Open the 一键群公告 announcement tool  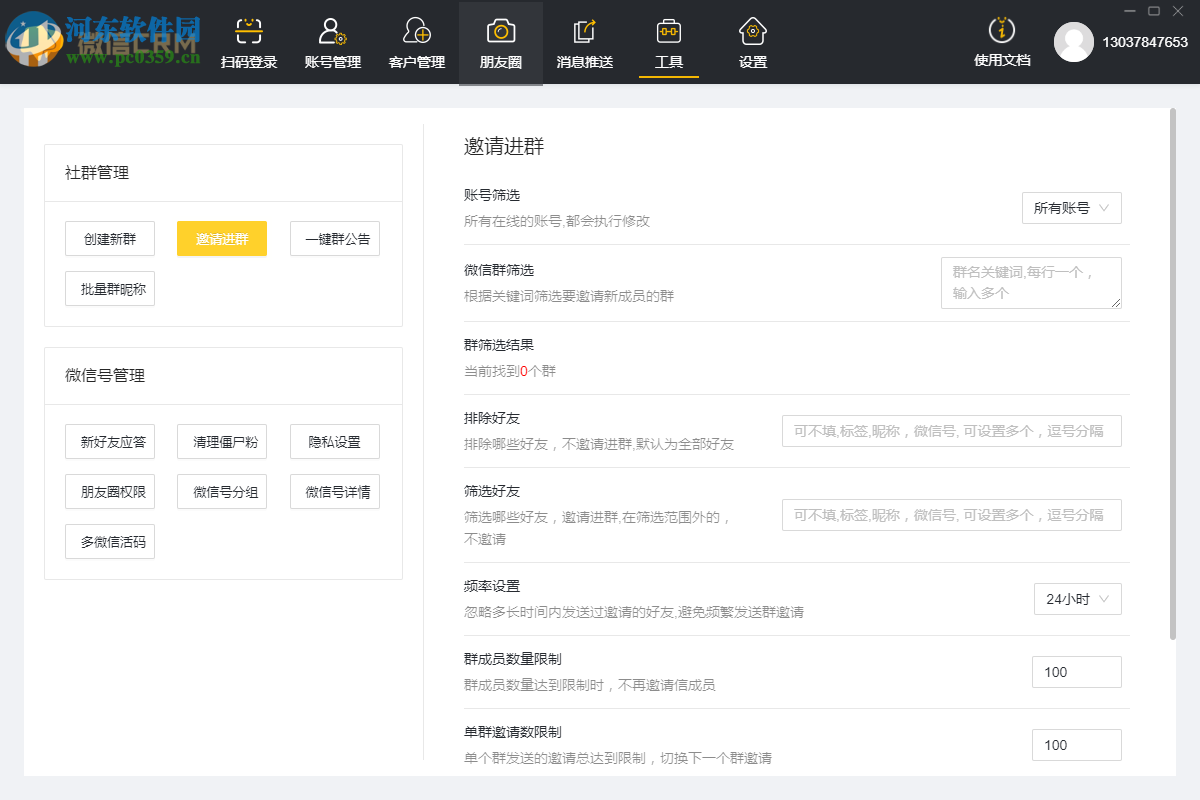point(334,238)
